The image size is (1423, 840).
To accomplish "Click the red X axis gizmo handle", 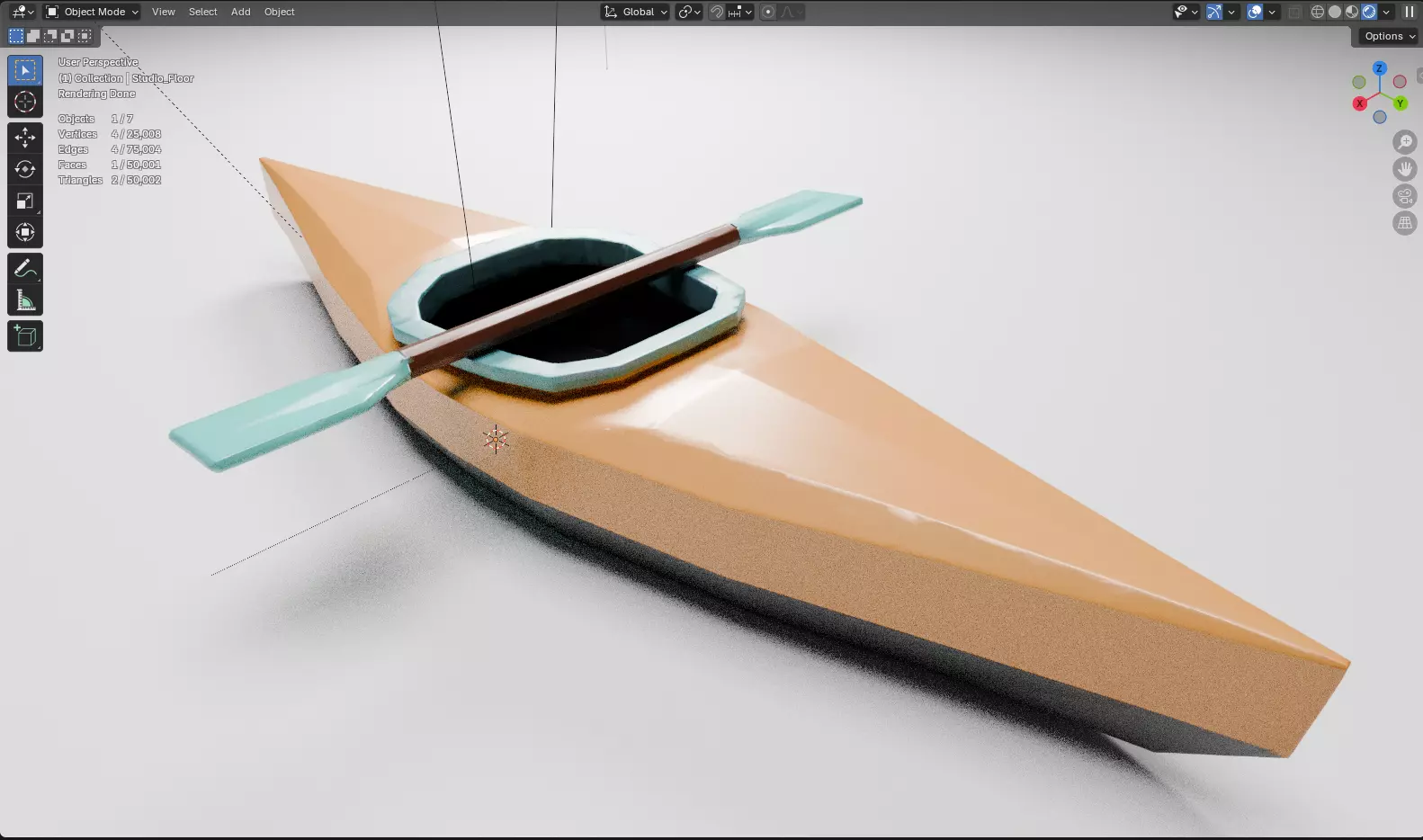I will 1359,103.
